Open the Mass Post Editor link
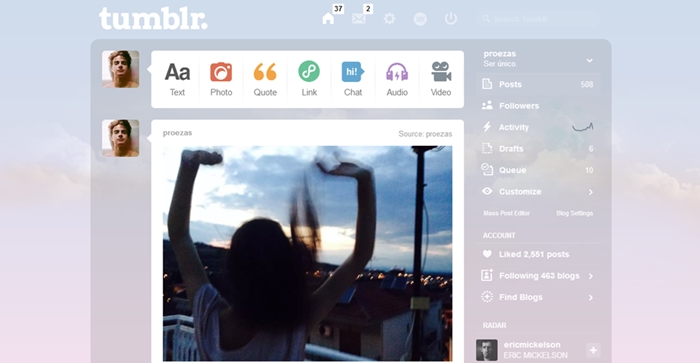 click(506, 213)
